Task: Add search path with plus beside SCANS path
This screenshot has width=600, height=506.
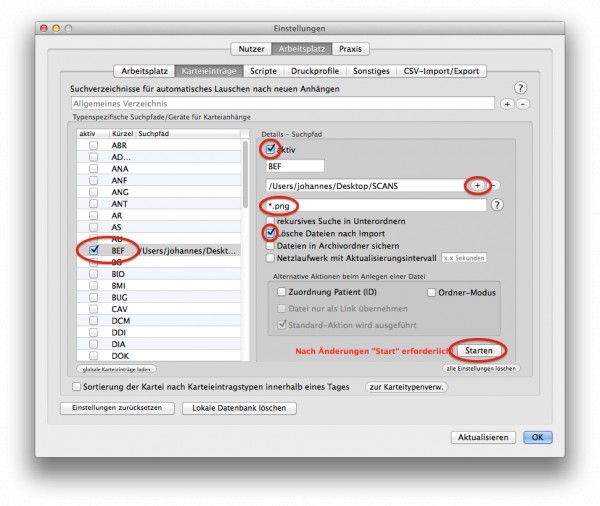Action: 477,186
